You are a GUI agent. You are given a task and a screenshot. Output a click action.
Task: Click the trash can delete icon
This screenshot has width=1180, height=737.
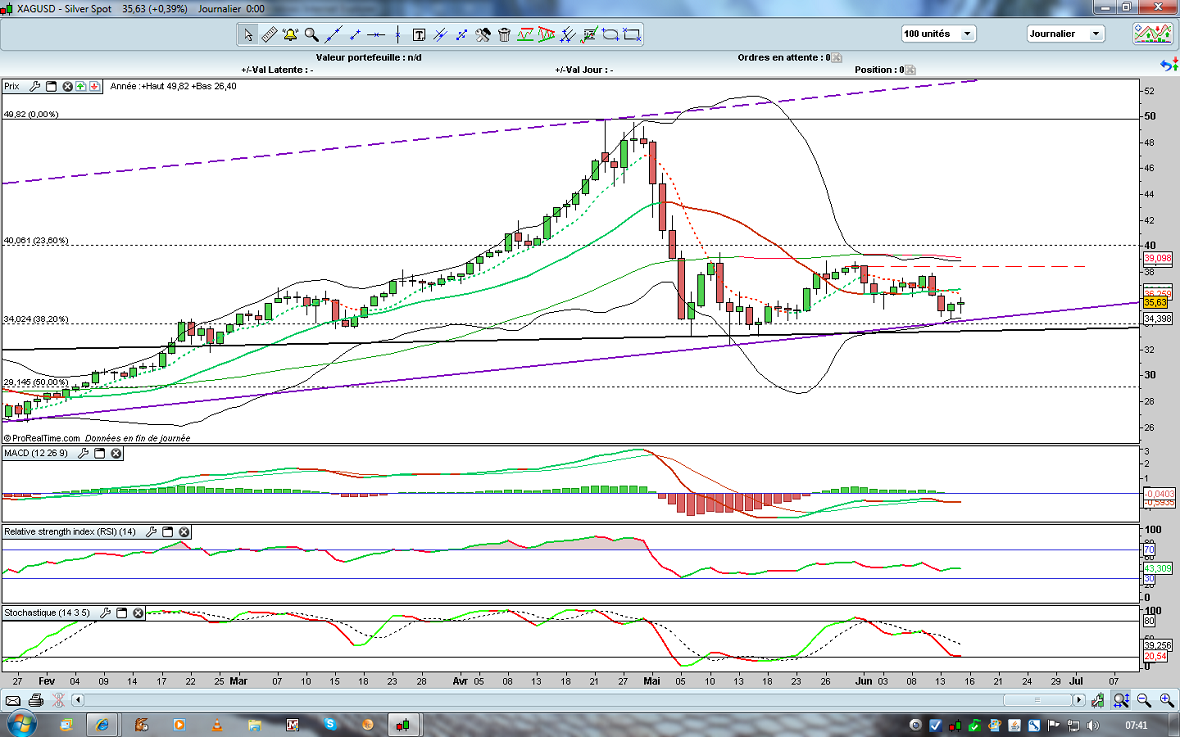(504, 34)
